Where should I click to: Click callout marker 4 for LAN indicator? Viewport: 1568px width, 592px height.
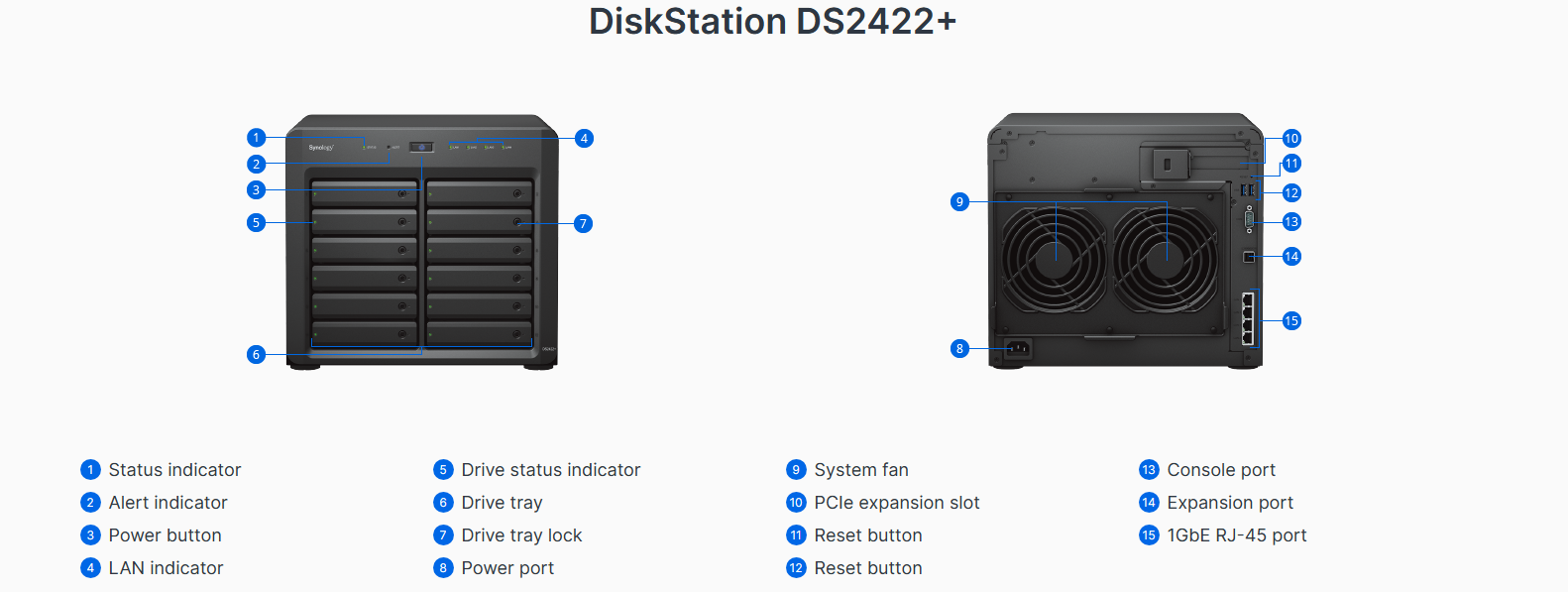584,139
